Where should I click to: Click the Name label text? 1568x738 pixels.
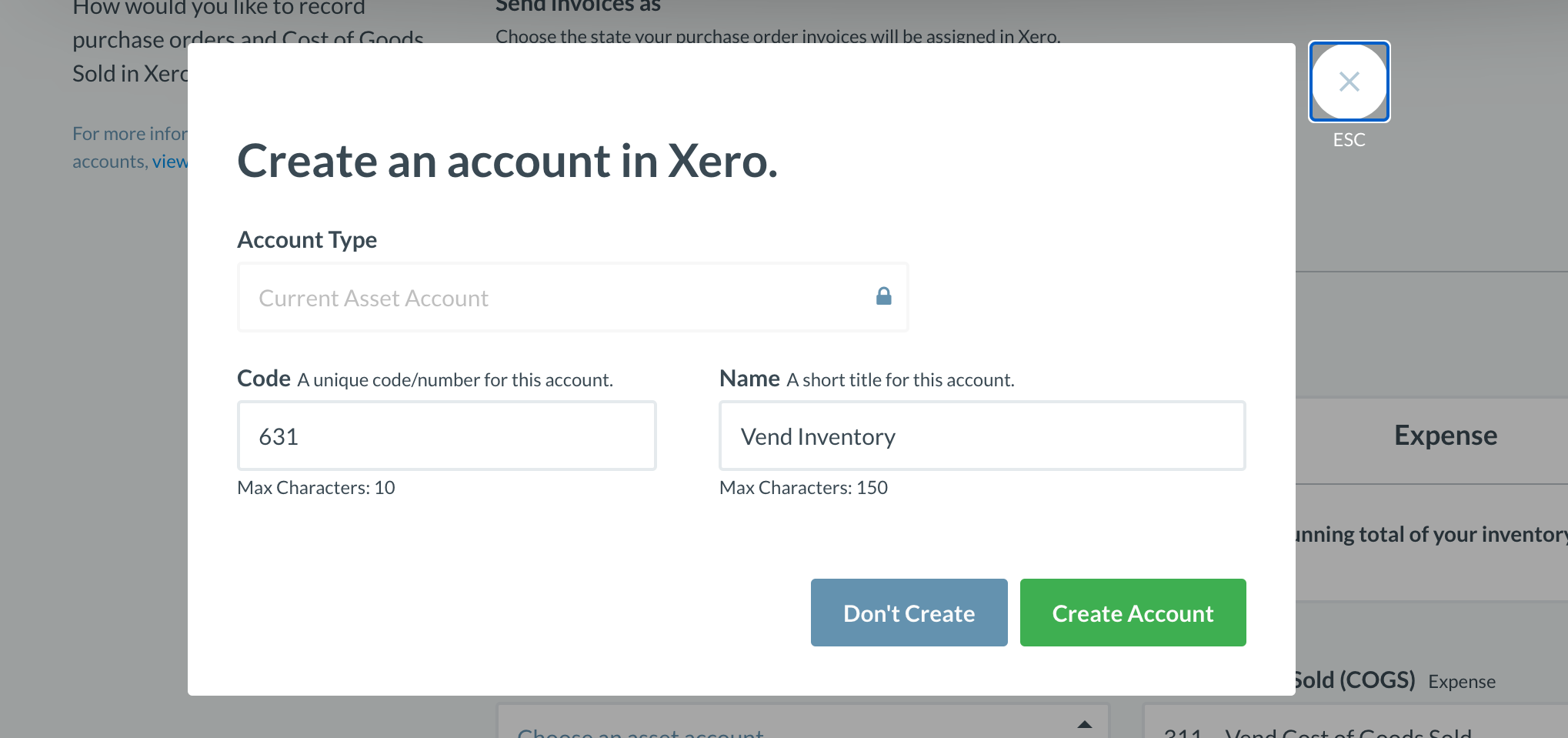(749, 379)
